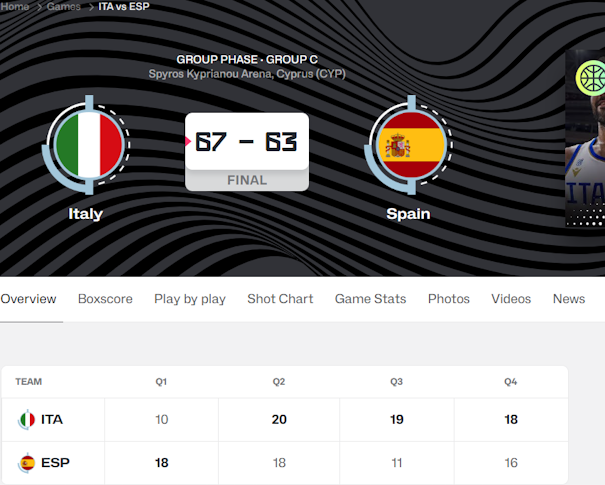Follow the Home breadcrumb link
605x485 pixels.
[x=15, y=7]
